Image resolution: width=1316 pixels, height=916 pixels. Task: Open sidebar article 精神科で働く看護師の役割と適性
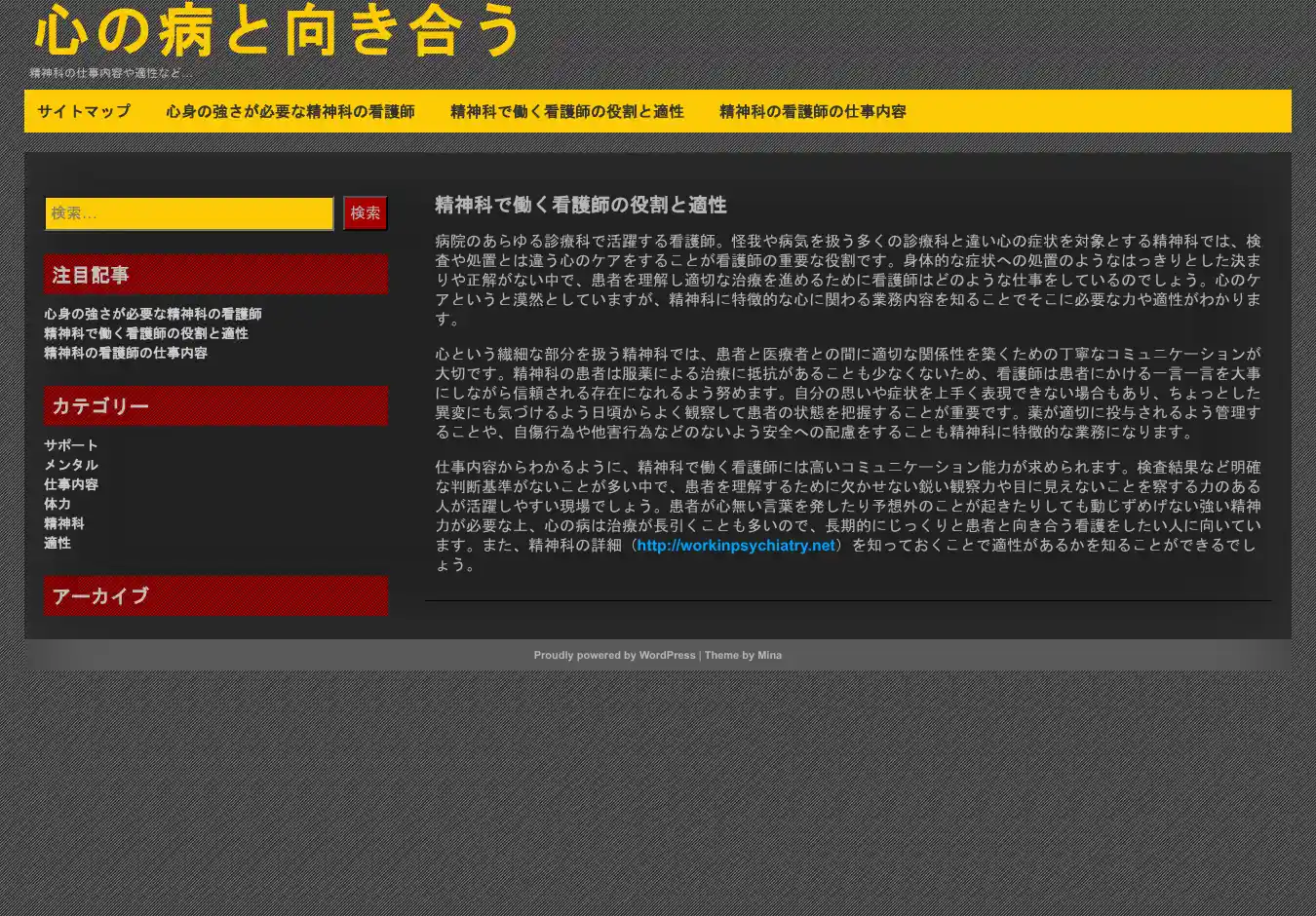pyautogui.click(x=145, y=333)
